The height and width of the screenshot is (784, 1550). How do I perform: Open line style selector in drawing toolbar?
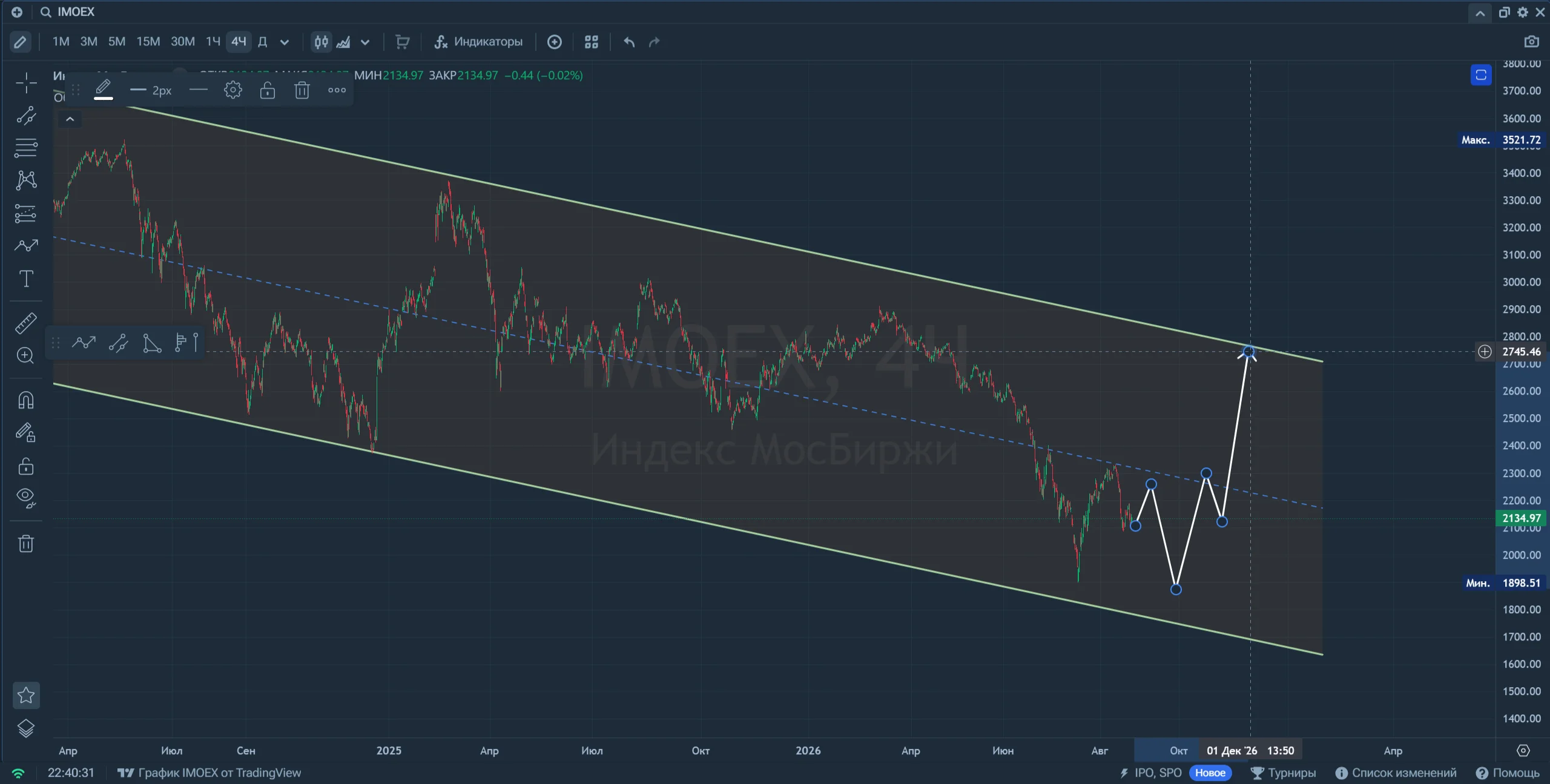tap(198, 90)
